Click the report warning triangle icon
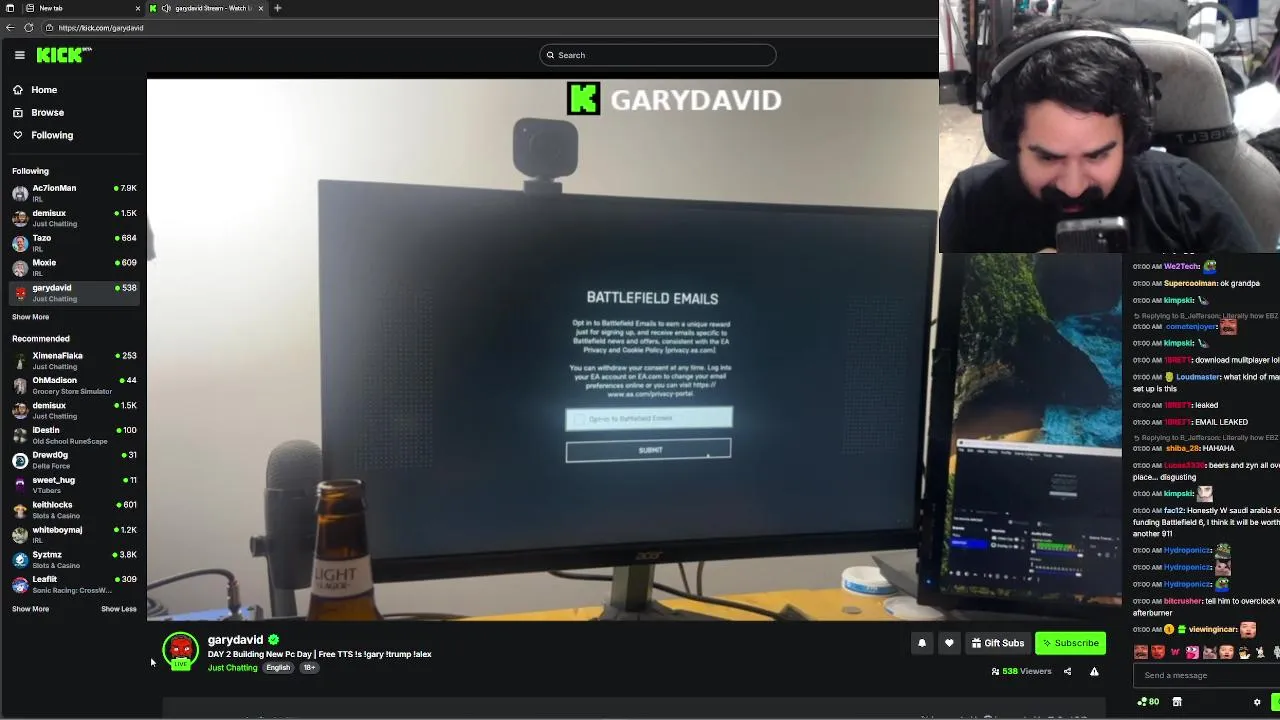 1094,671
